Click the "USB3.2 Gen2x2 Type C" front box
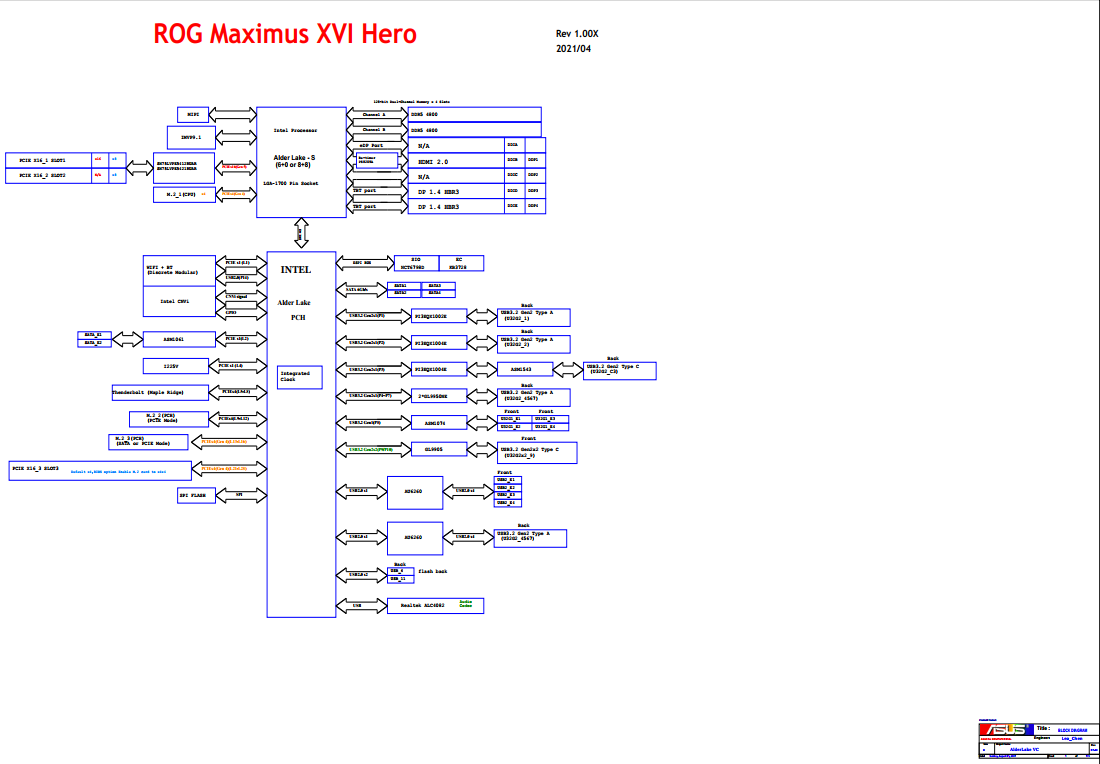 [537, 453]
